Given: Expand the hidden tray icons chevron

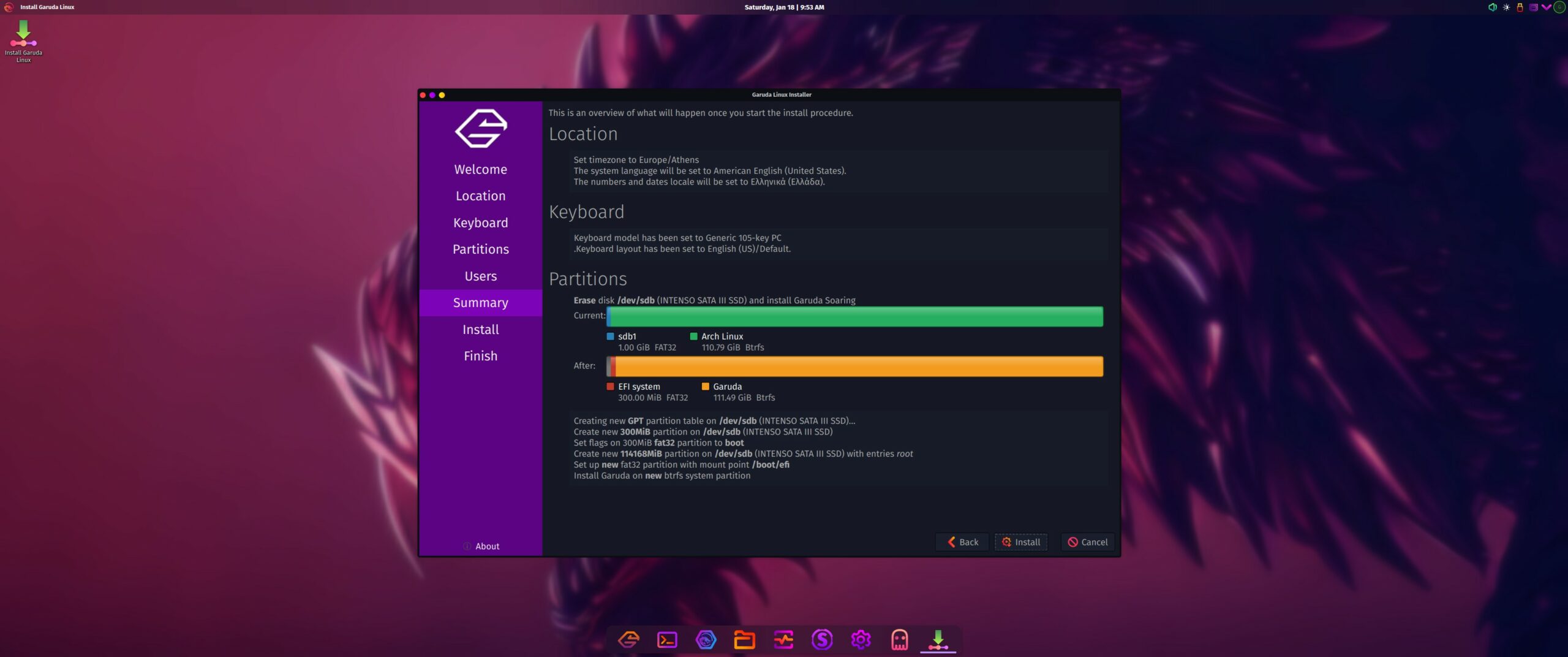Looking at the screenshot, I should pyautogui.click(x=1546, y=7).
